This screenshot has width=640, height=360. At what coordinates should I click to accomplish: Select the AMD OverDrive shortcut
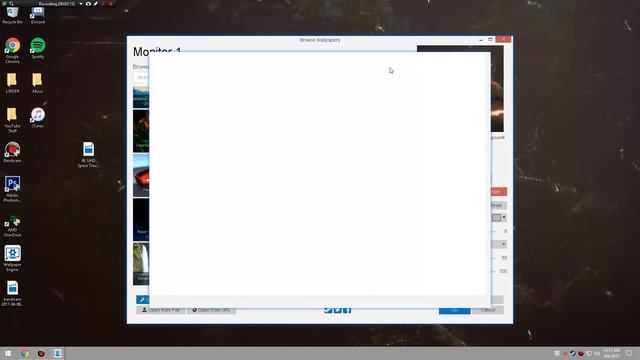(12, 226)
